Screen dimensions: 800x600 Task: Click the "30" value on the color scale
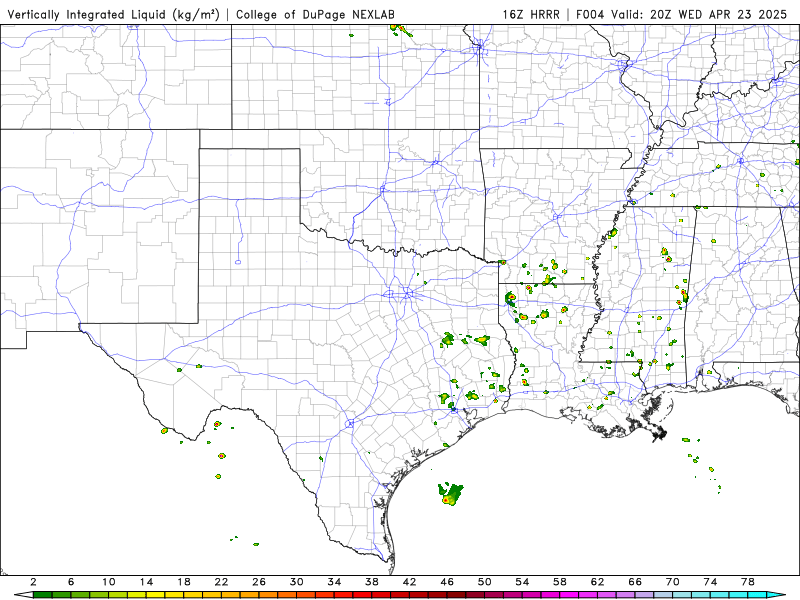pos(297,582)
